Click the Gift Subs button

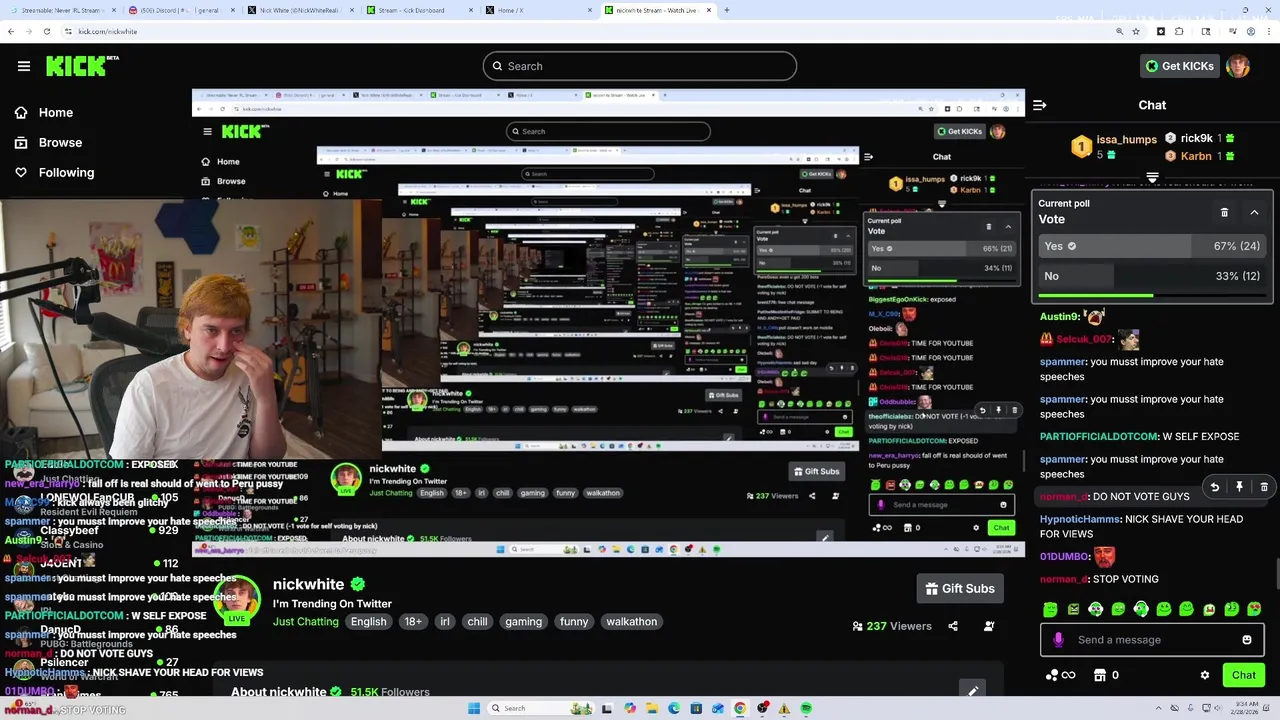coord(960,588)
